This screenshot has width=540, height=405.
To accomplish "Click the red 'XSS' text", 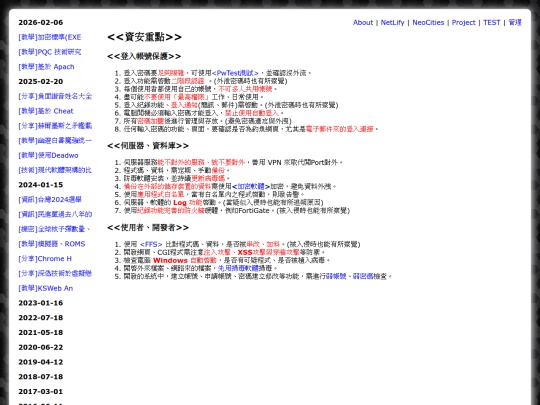I will pyautogui.click(x=245, y=252).
